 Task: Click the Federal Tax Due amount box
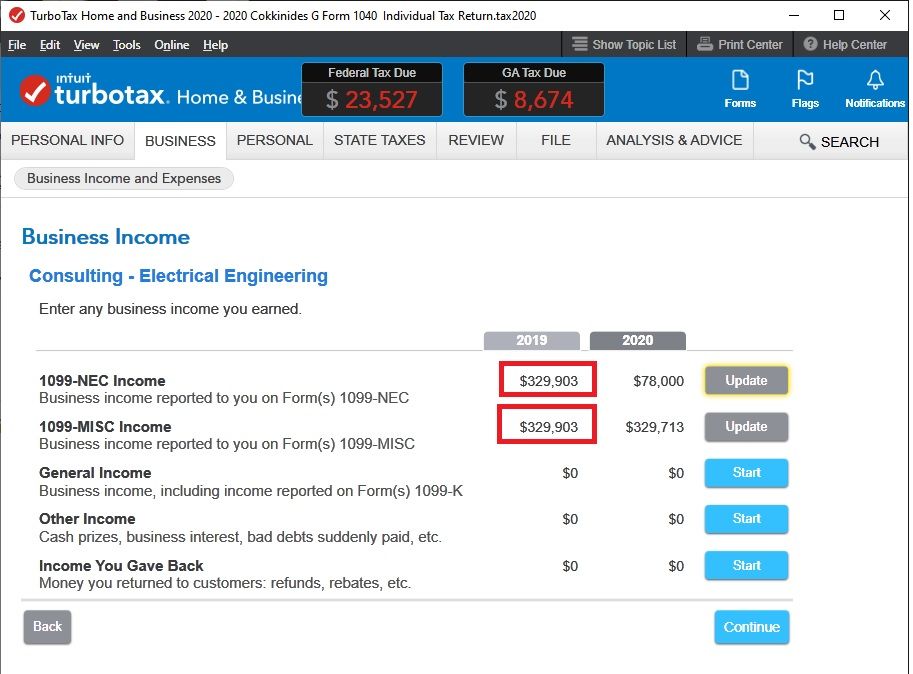(x=372, y=90)
